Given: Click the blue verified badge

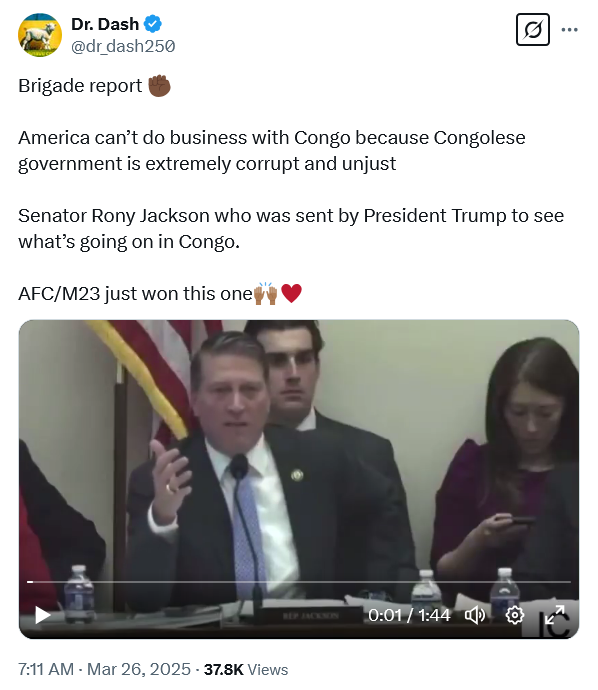Looking at the screenshot, I should (153, 24).
